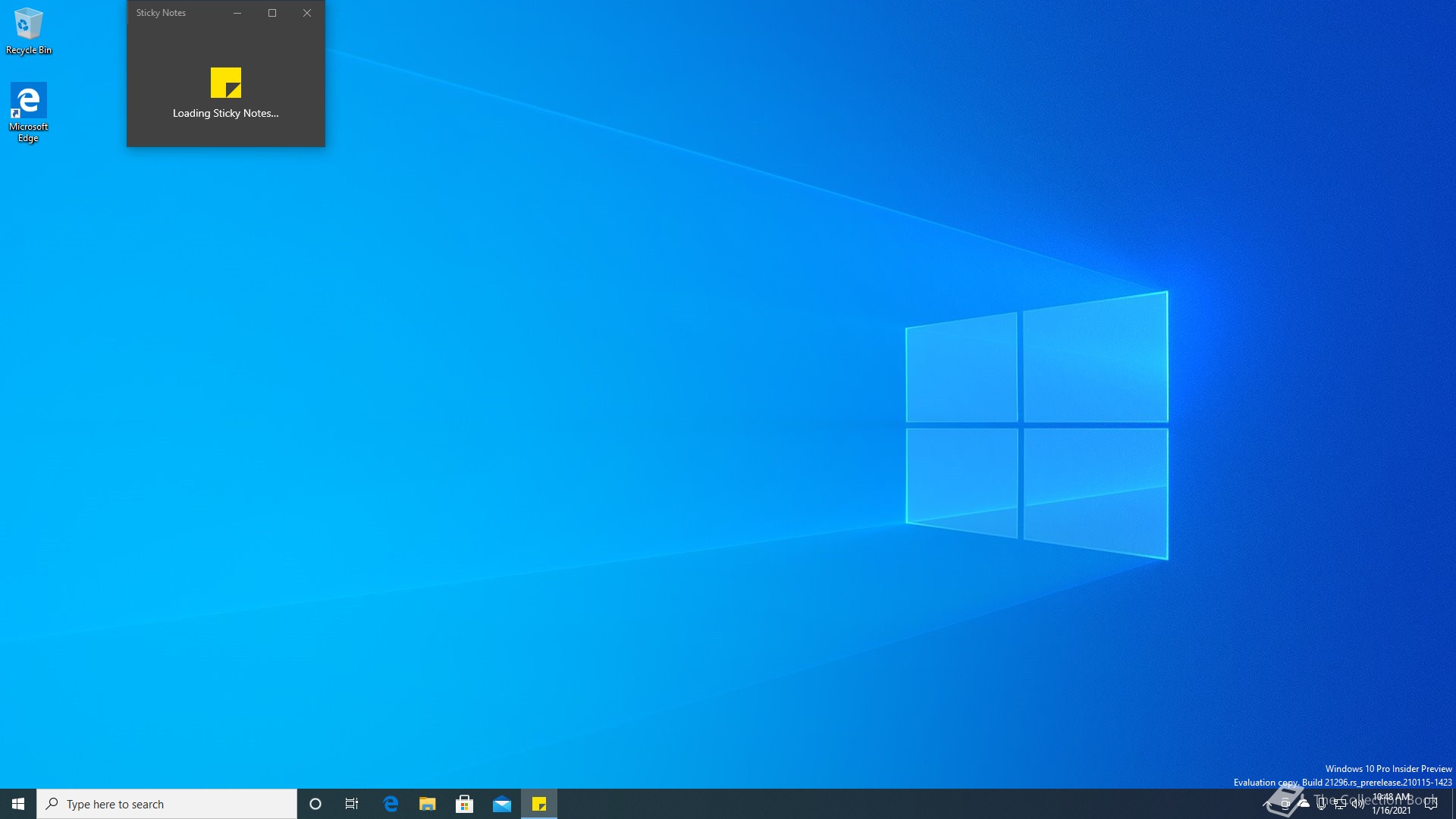Expand the hidden system tray icons
This screenshot has height=819, width=1456.
click(1267, 804)
